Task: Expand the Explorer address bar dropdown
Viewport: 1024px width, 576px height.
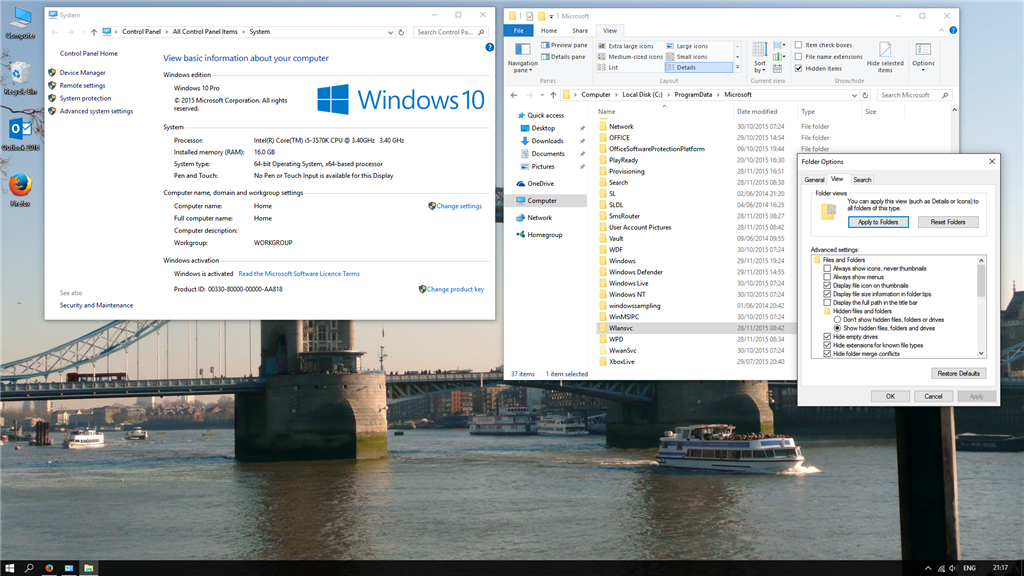Action: point(854,95)
